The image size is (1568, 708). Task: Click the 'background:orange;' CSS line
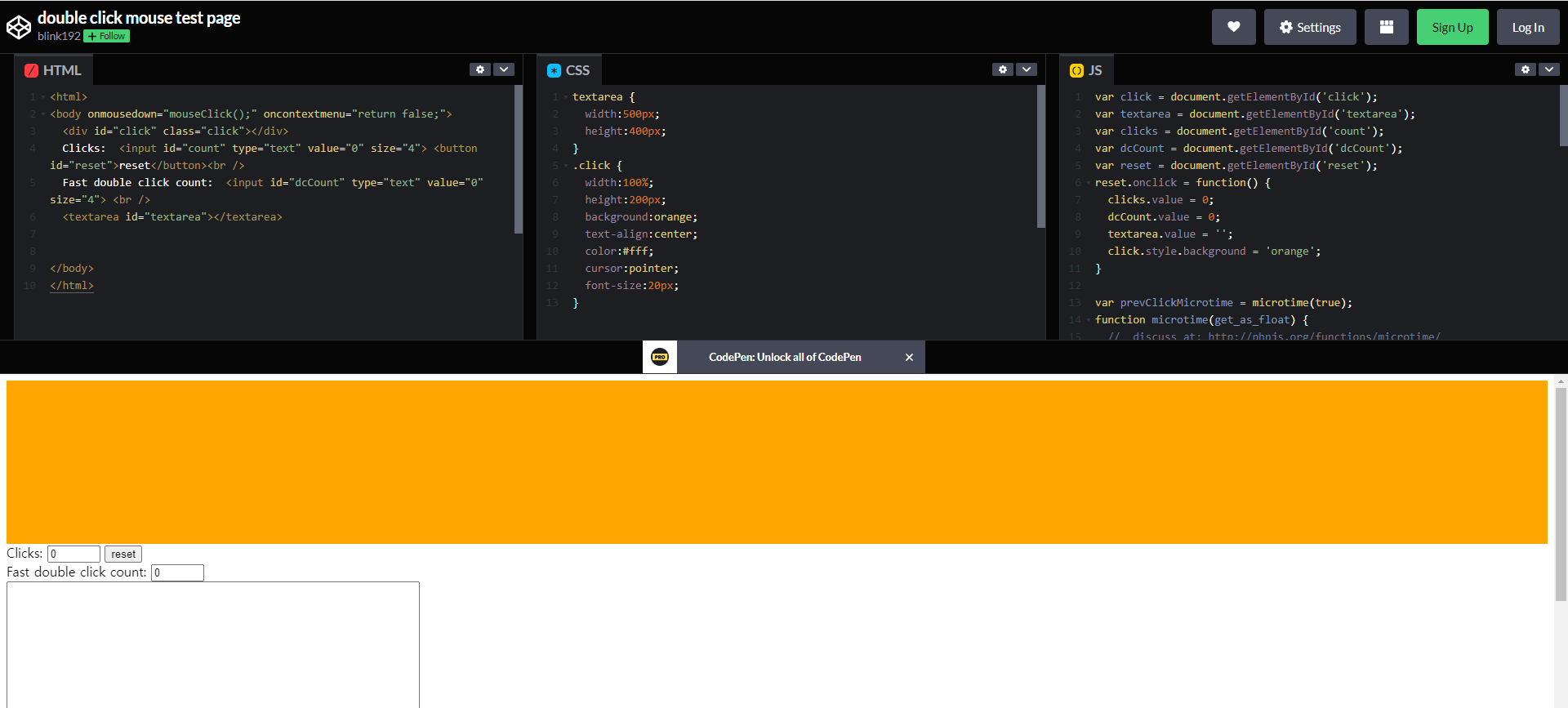coord(641,217)
